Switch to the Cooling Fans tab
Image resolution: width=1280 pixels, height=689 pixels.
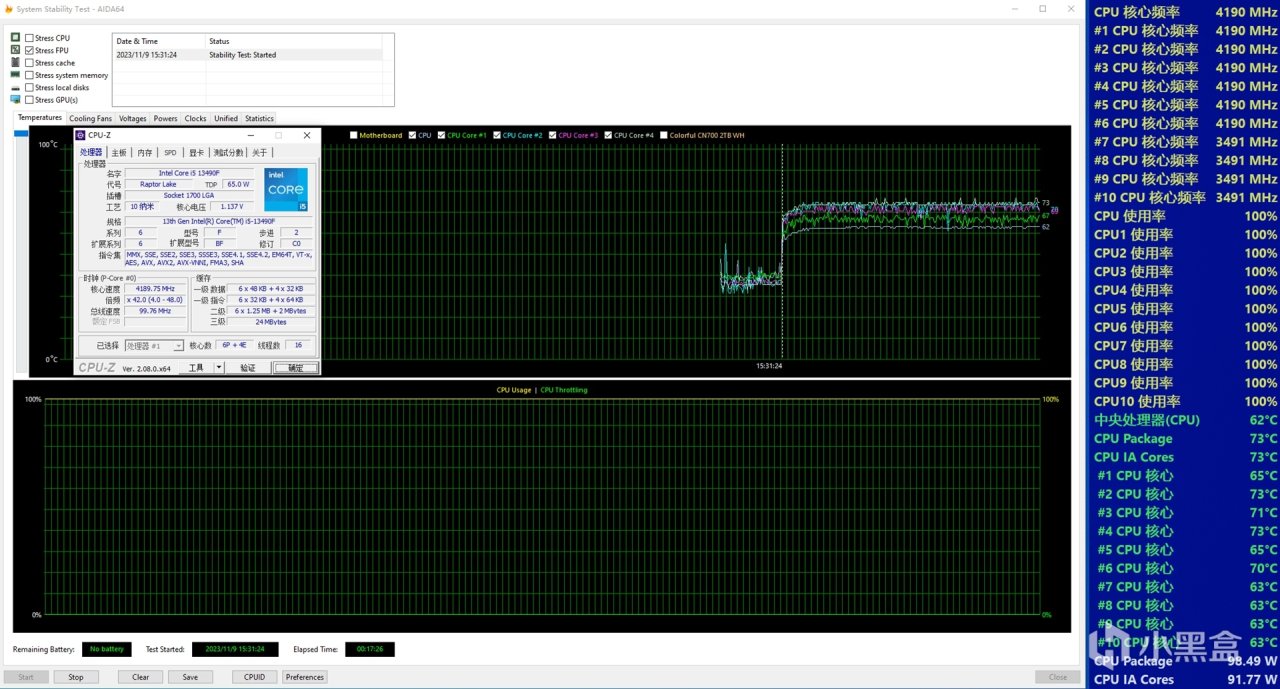(x=91, y=118)
